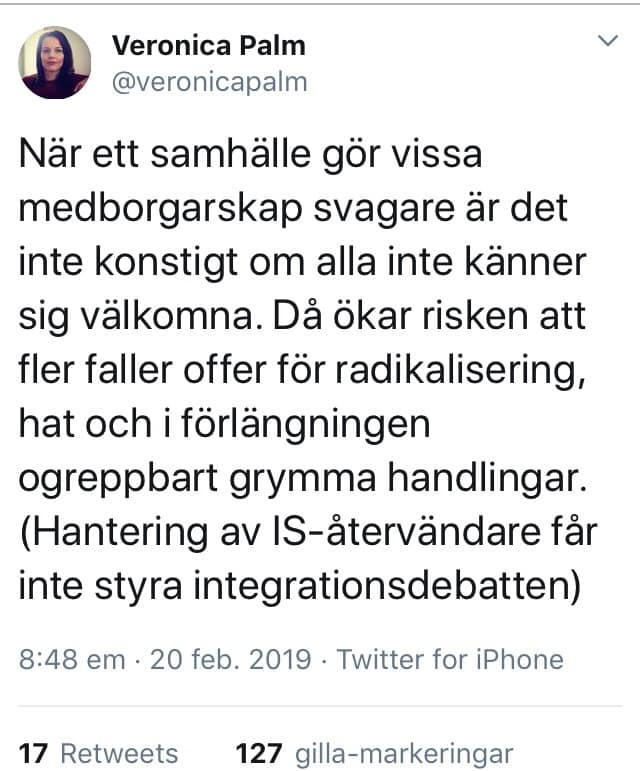Click the Veronica Palm display name
The height and width of the screenshot is (771, 640).
point(208,46)
